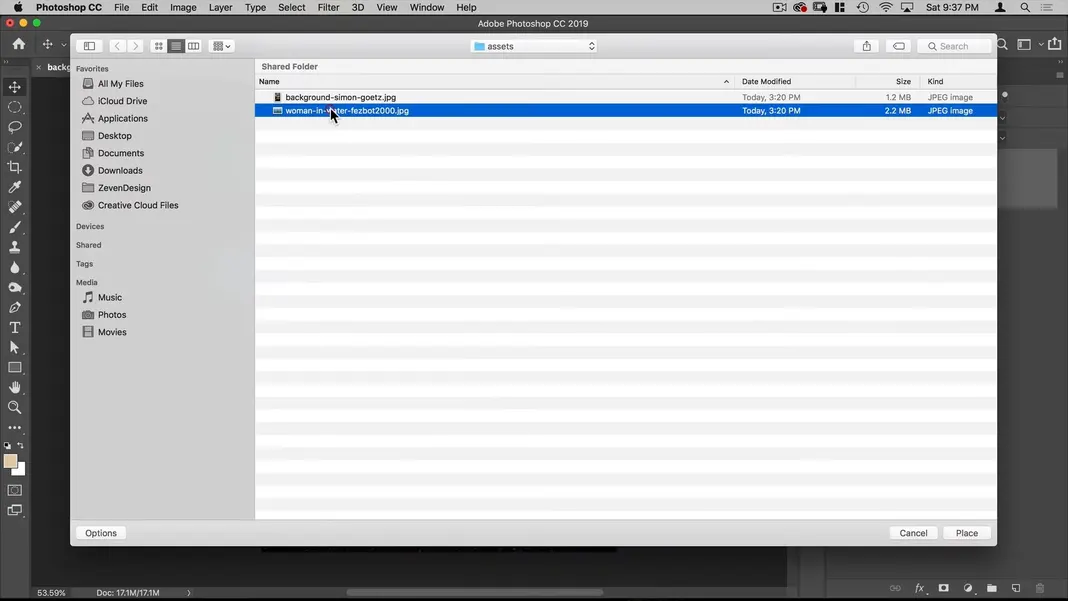Open iCloud Drive in sidebar
1068x601 pixels.
(x=122, y=101)
